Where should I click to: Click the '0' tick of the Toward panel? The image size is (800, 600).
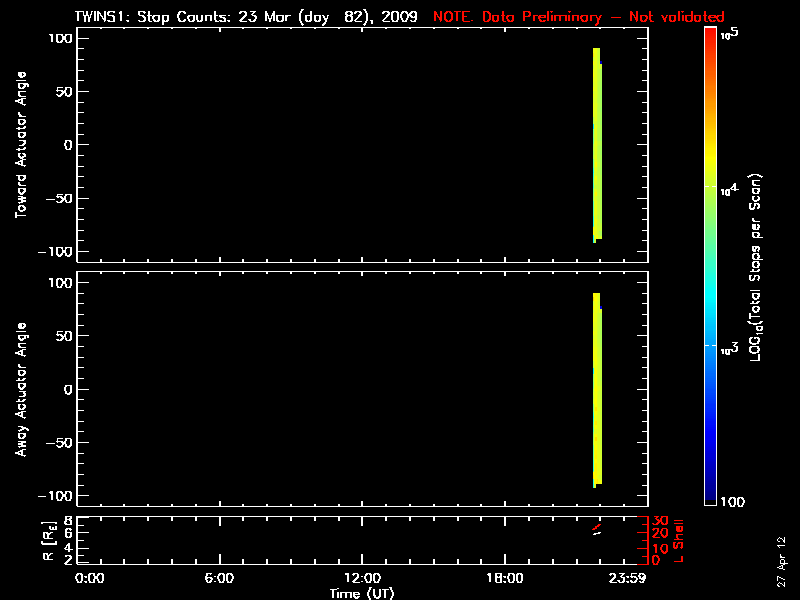coord(68,145)
